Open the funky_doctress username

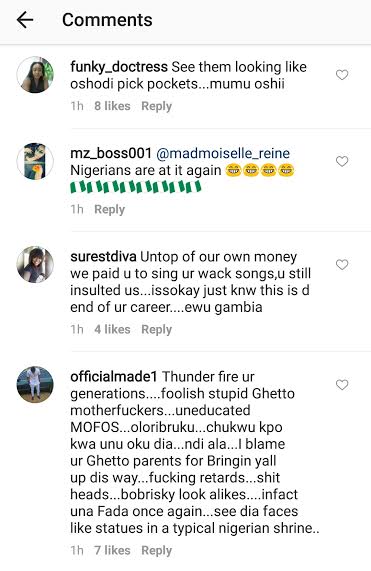coord(119,67)
